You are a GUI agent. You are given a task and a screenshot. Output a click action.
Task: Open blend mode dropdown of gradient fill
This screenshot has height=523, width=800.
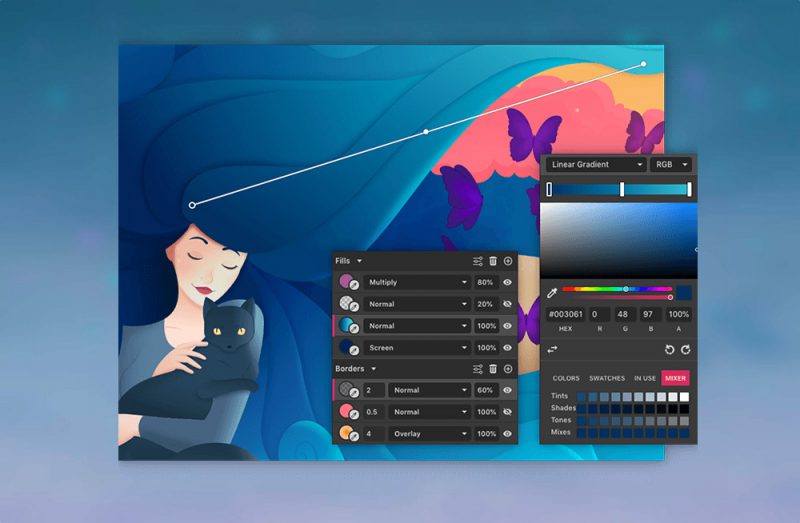(417, 326)
